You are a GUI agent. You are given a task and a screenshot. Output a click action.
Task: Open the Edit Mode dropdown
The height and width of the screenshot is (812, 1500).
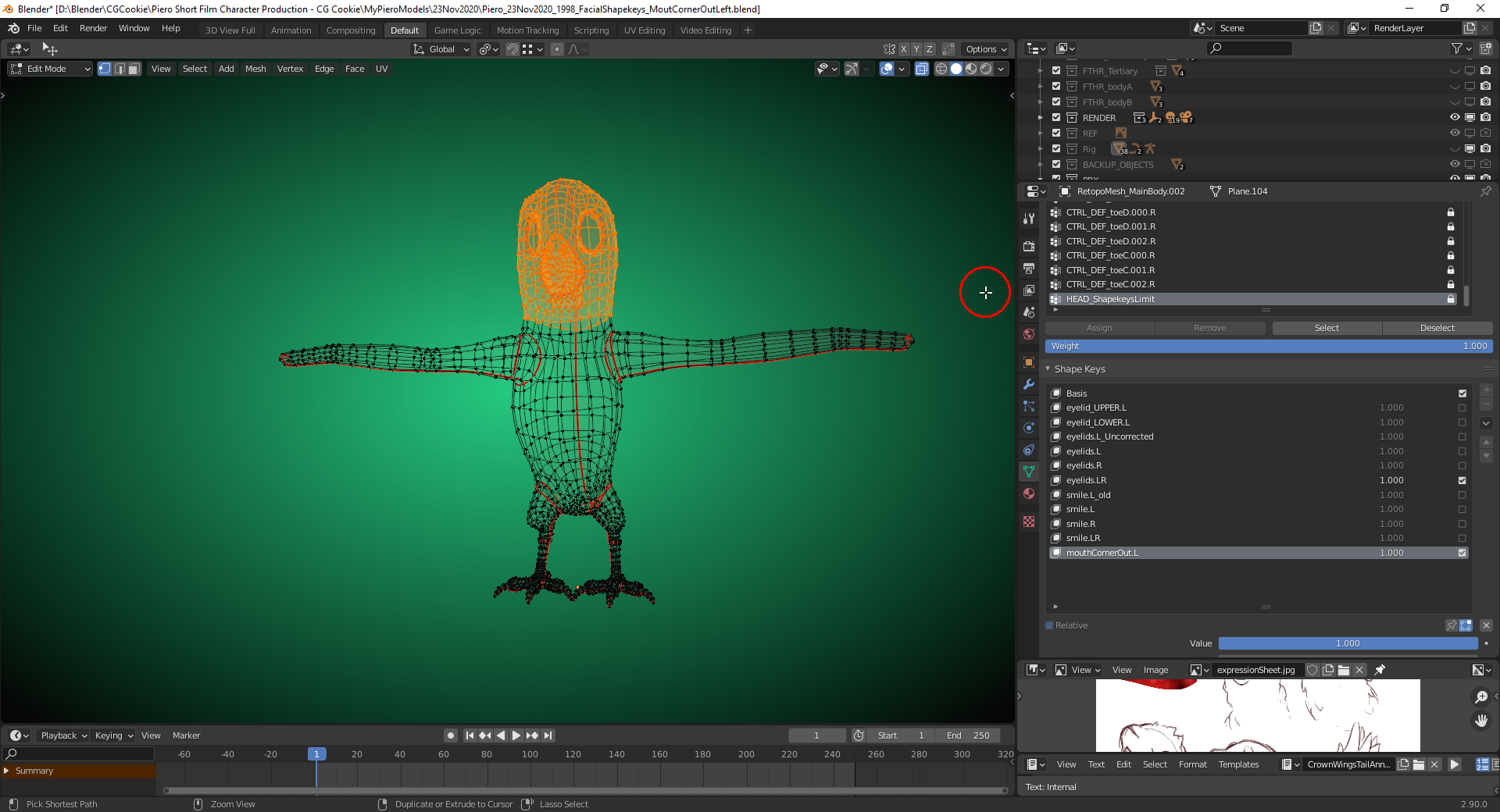click(x=50, y=69)
